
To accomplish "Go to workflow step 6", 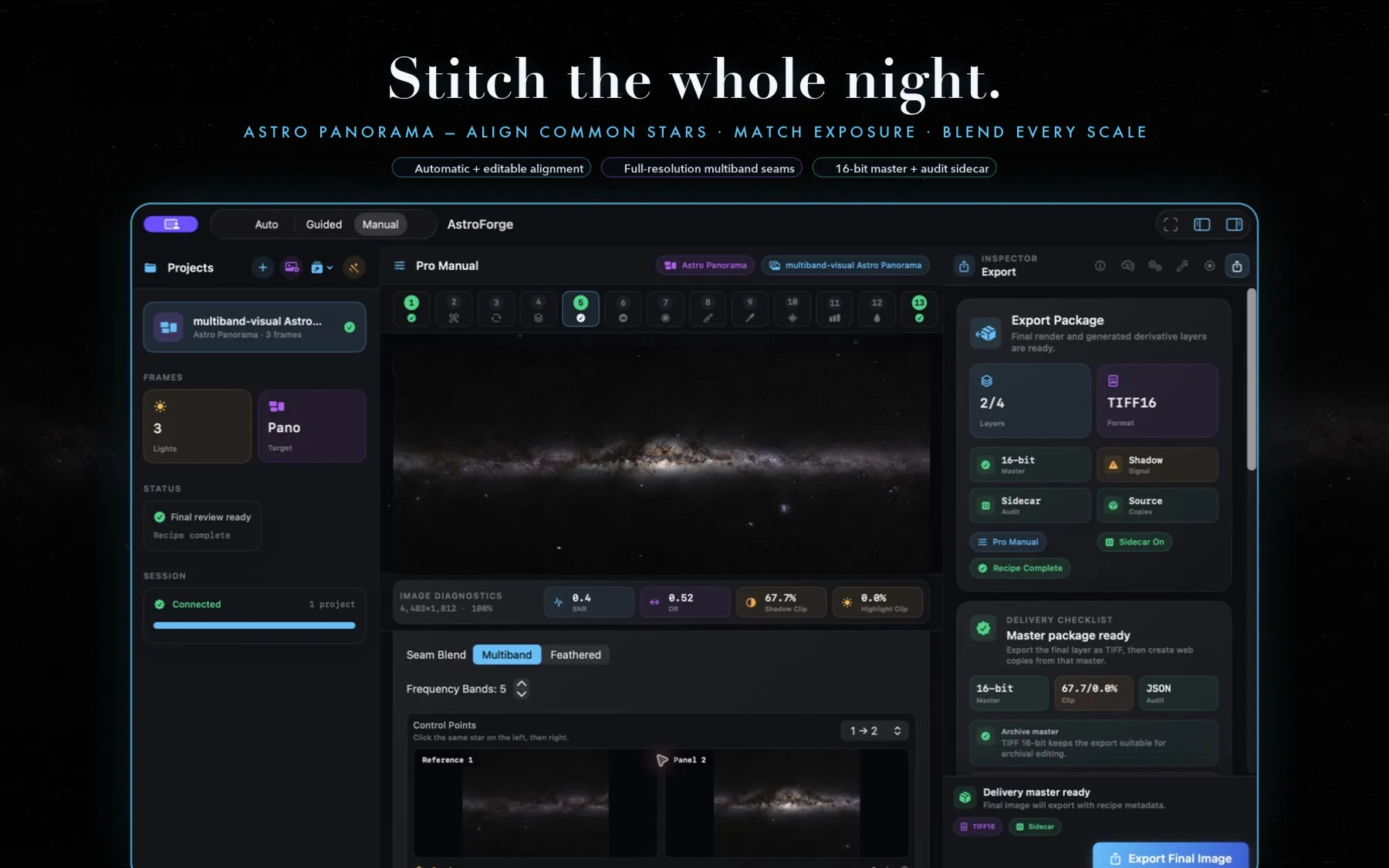I will [623, 309].
